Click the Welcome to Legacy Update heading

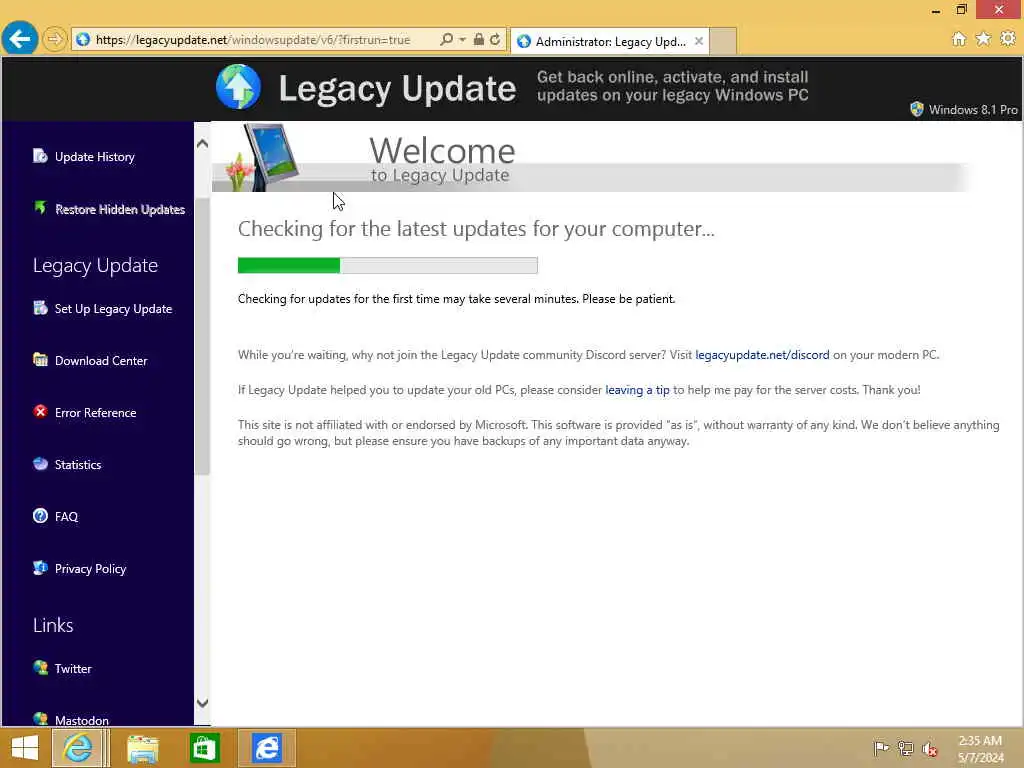pos(442,159)
